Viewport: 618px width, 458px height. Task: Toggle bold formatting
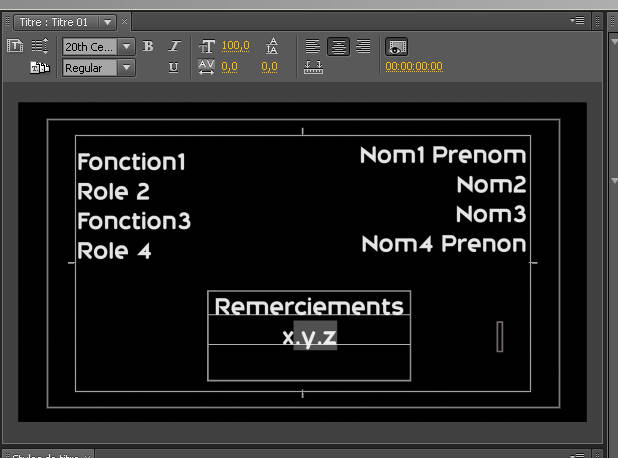[x=148, y=46]
